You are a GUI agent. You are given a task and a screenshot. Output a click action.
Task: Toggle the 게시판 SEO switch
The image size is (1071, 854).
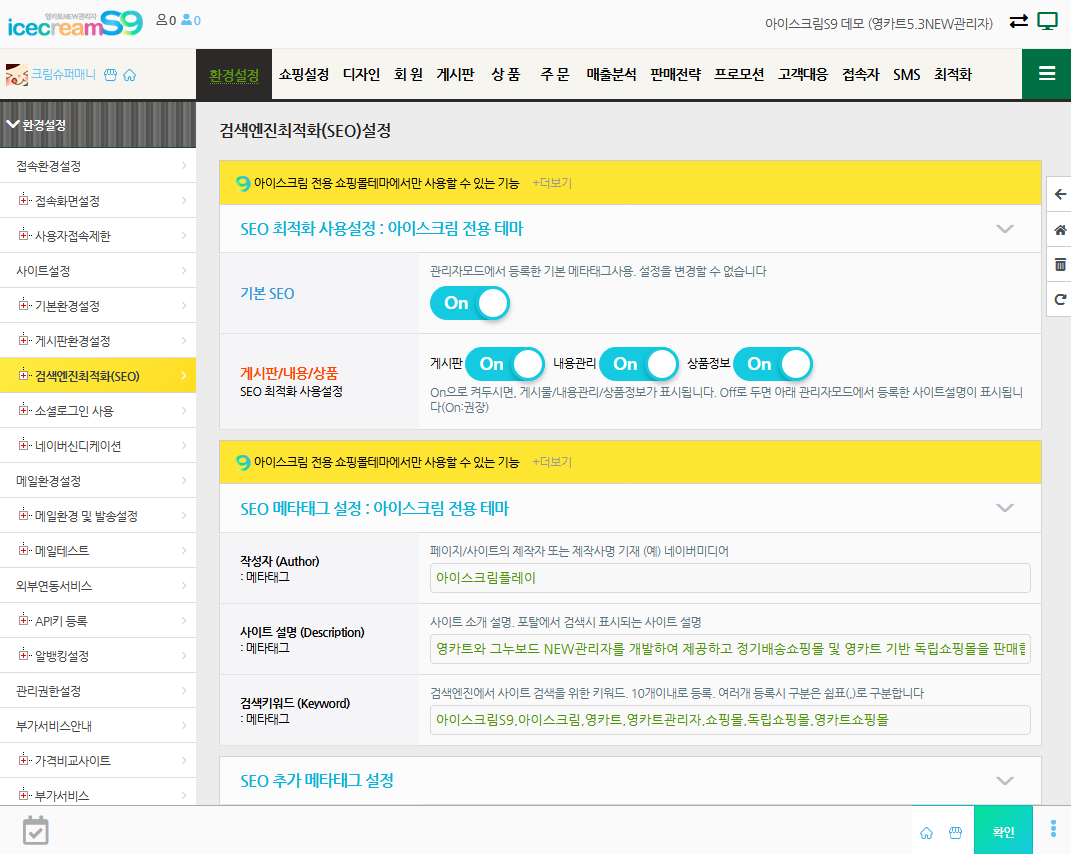(506, 364)
